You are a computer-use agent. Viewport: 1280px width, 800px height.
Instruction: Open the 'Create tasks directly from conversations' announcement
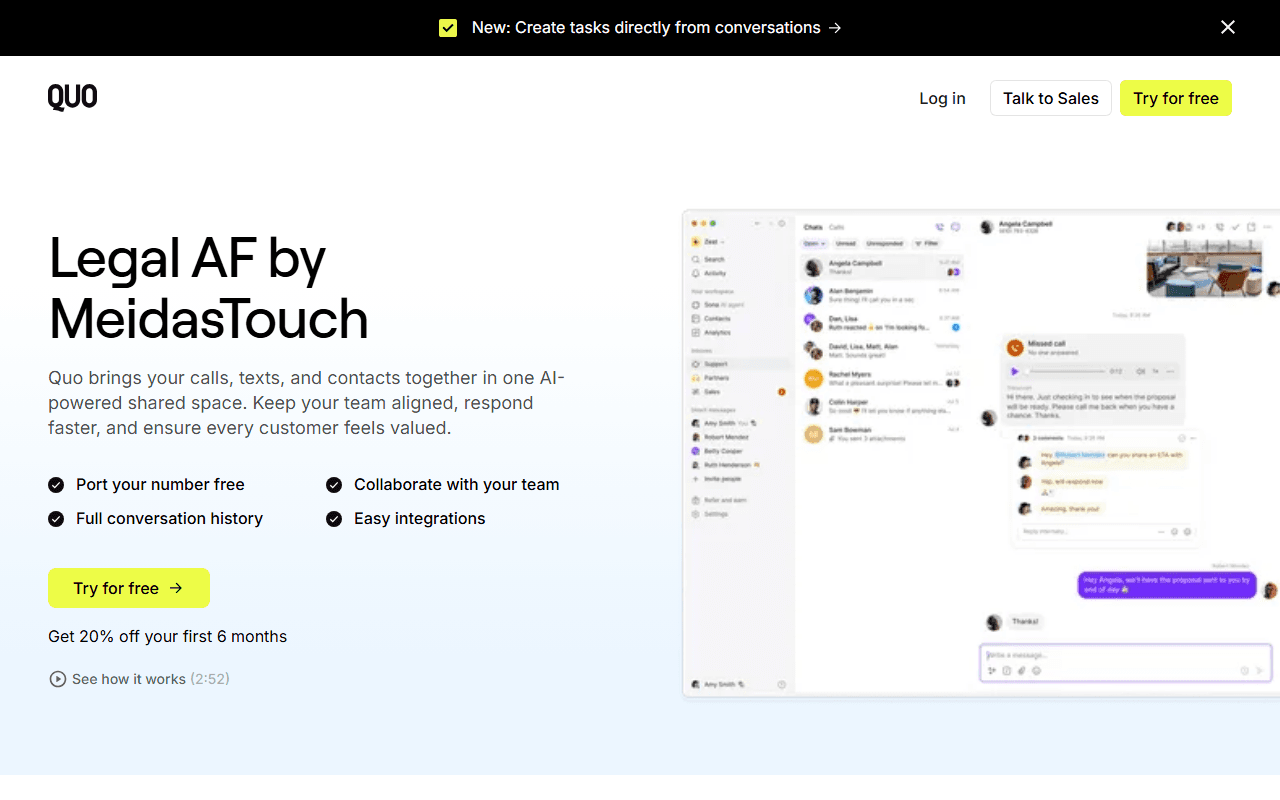pyautogui.click(x=656, y=28)
